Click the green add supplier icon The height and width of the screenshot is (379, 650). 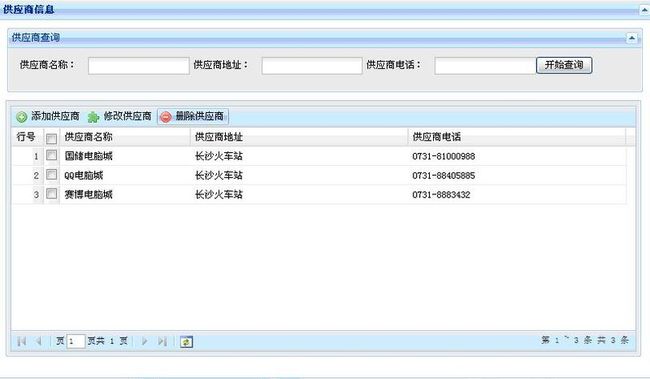click(22, 117)
